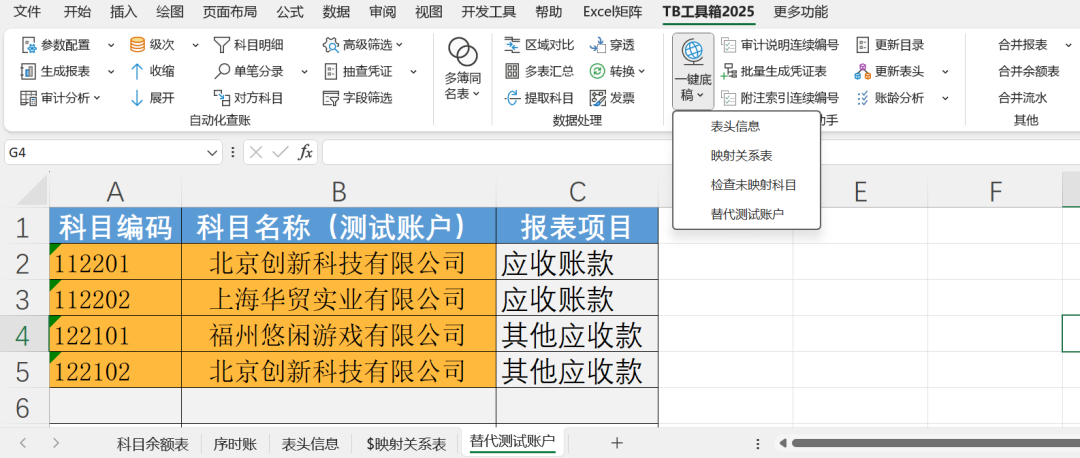Click 账龄分析 tool
1080x458 pixels.
(889, 98)
